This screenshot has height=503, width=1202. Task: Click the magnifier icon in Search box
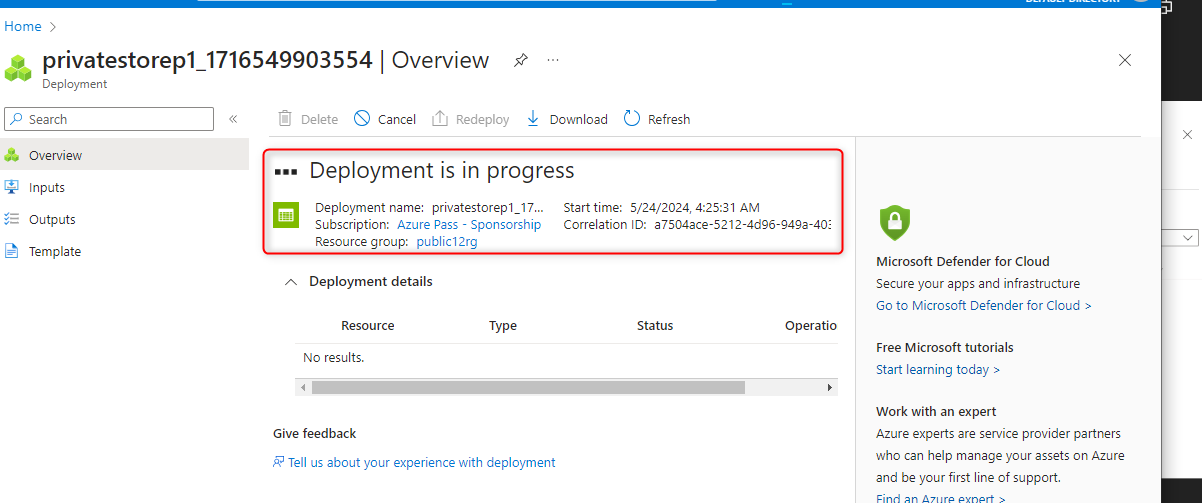(17, 119)
